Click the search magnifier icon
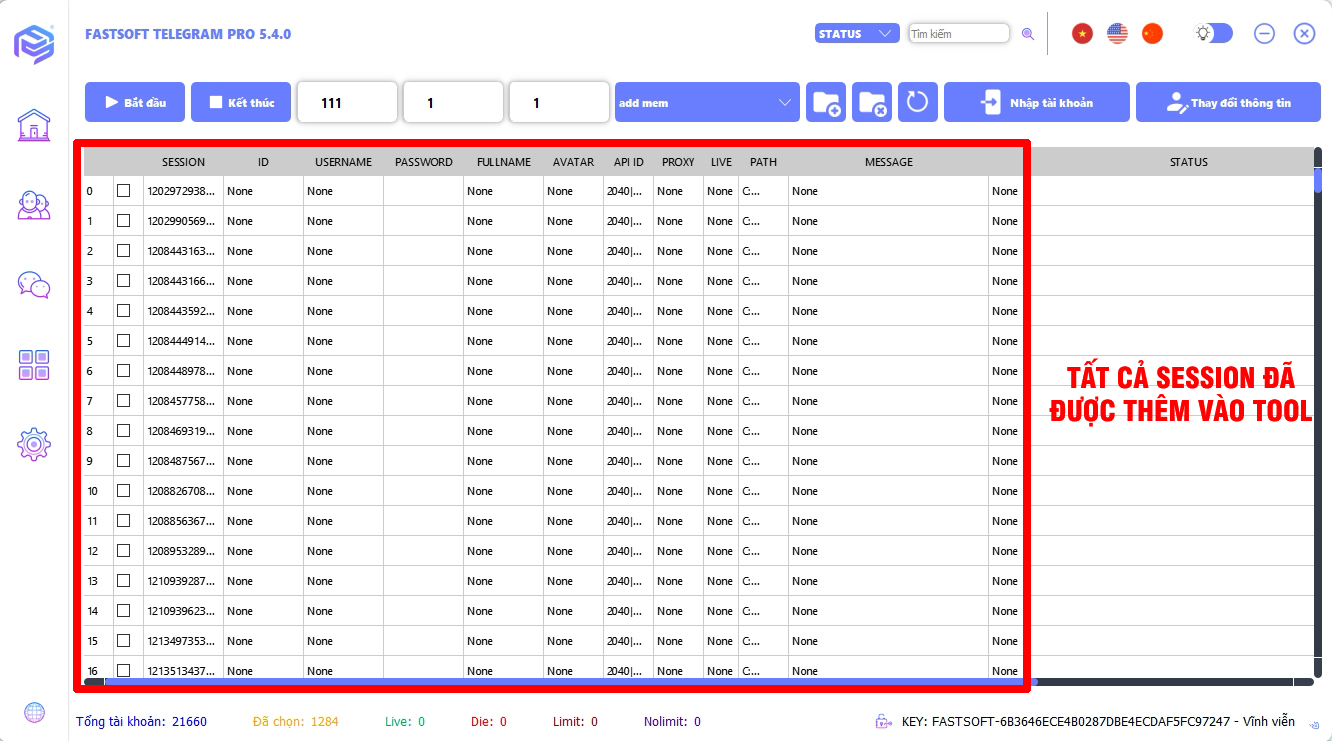1332x741 pixels. point(1028,34)
